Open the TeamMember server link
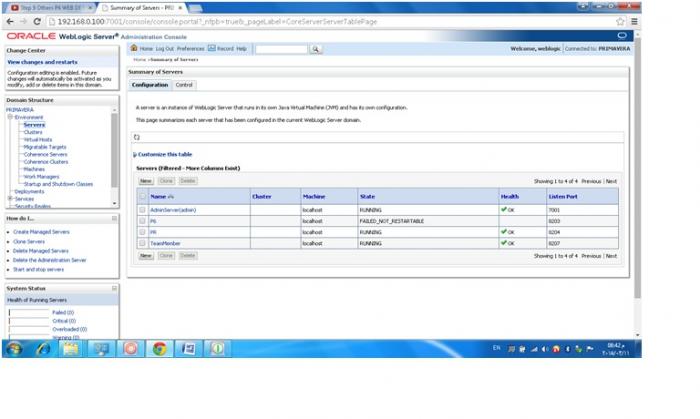Image resolution: width=700 pixels, height=419 pixels. (165, 243)
